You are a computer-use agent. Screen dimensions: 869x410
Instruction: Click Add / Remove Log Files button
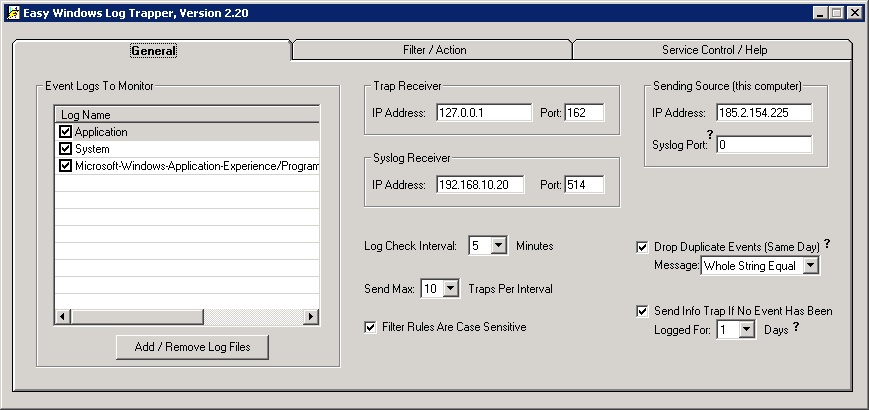[x=192, y=347]
